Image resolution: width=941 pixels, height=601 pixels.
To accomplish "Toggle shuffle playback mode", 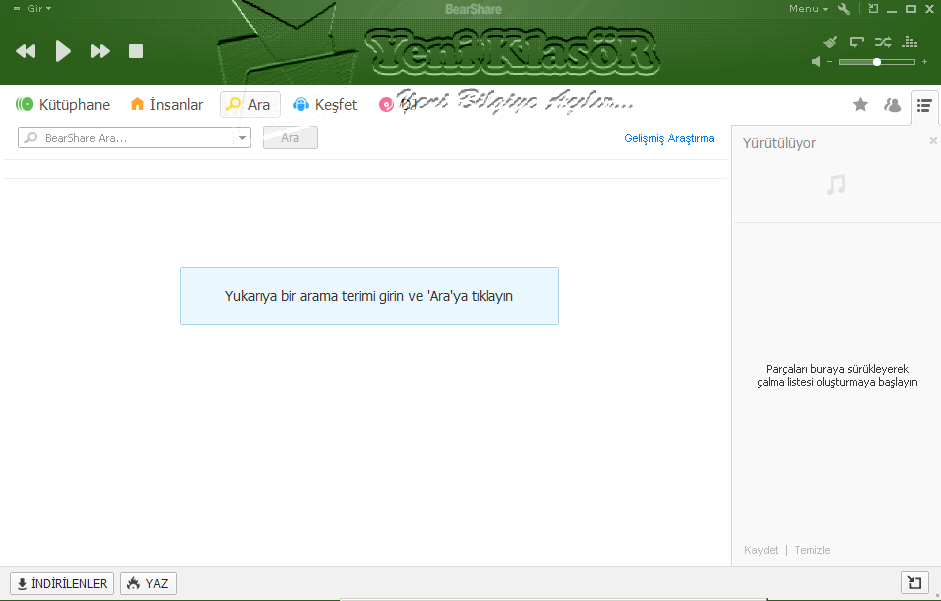I will coord(883,42).
